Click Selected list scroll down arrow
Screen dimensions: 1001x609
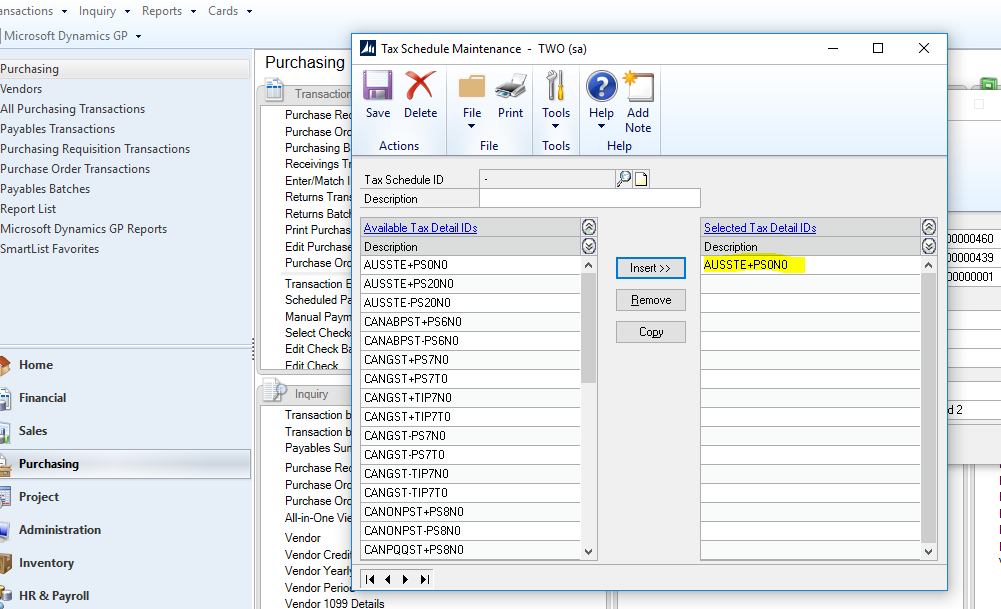[x=929, y=552]
